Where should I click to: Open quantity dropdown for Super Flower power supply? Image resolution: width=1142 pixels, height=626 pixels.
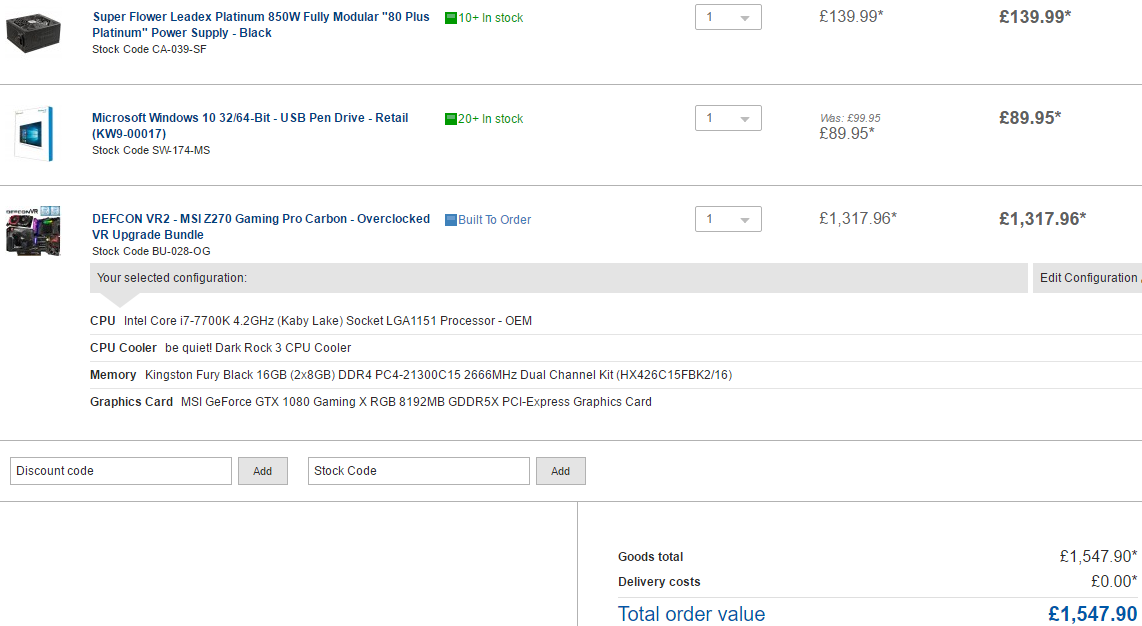[x=728, y=17]
